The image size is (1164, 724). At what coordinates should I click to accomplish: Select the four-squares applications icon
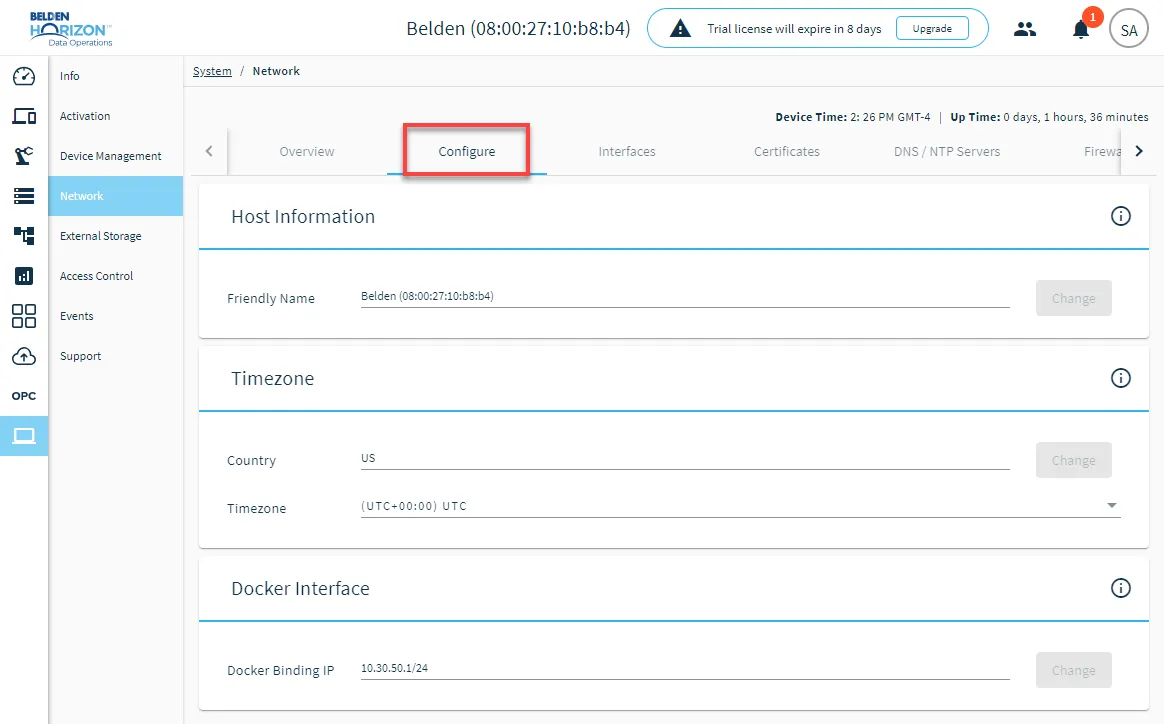coord(24,316)
